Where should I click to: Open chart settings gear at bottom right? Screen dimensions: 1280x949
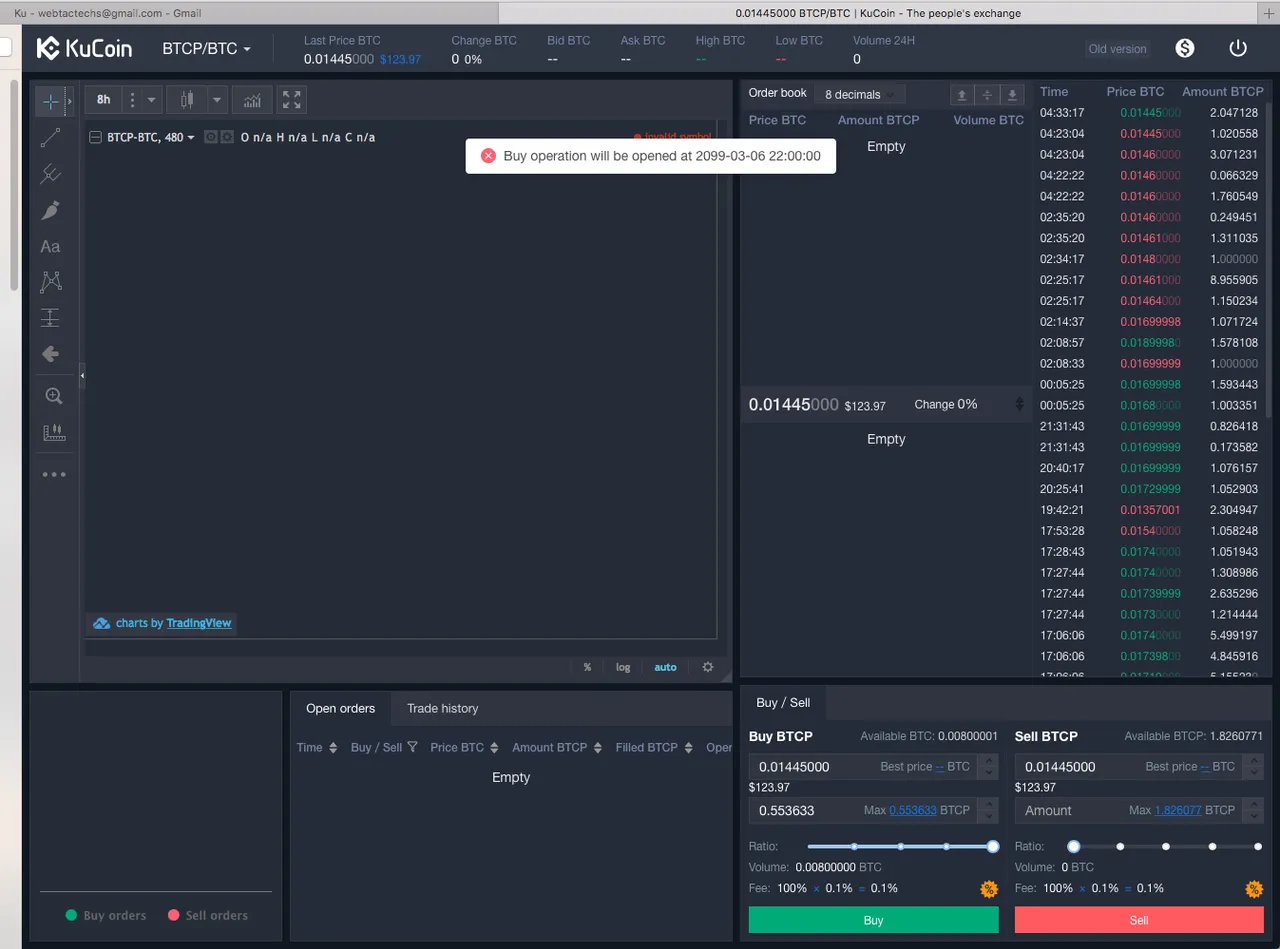[x=708, y=667]
